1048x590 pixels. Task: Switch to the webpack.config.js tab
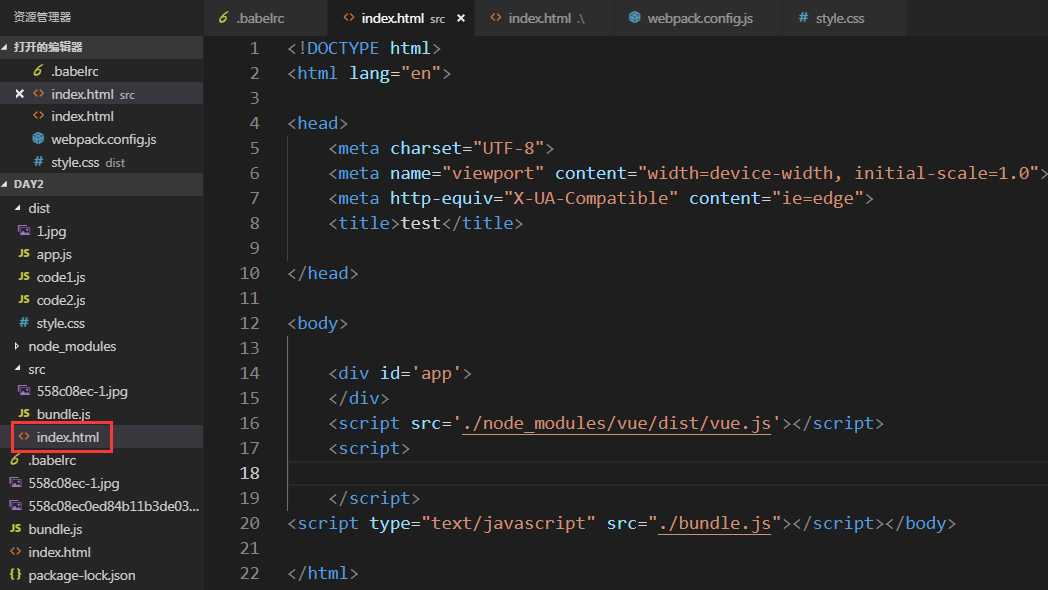point(699,18)
